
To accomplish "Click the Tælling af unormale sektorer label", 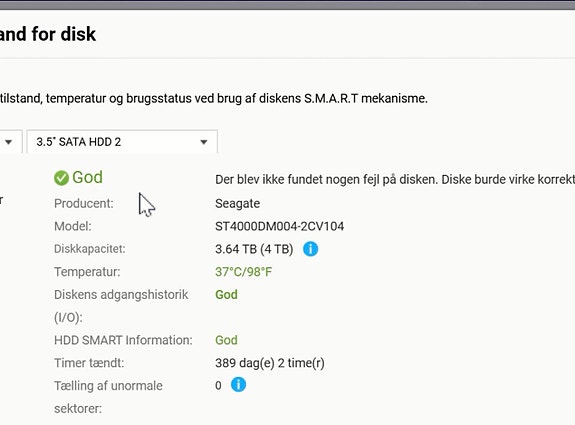I will coord(108,397).
